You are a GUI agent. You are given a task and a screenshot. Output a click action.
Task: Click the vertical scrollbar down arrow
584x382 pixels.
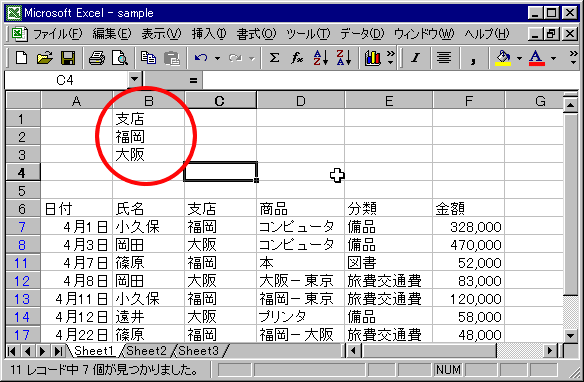571,335
